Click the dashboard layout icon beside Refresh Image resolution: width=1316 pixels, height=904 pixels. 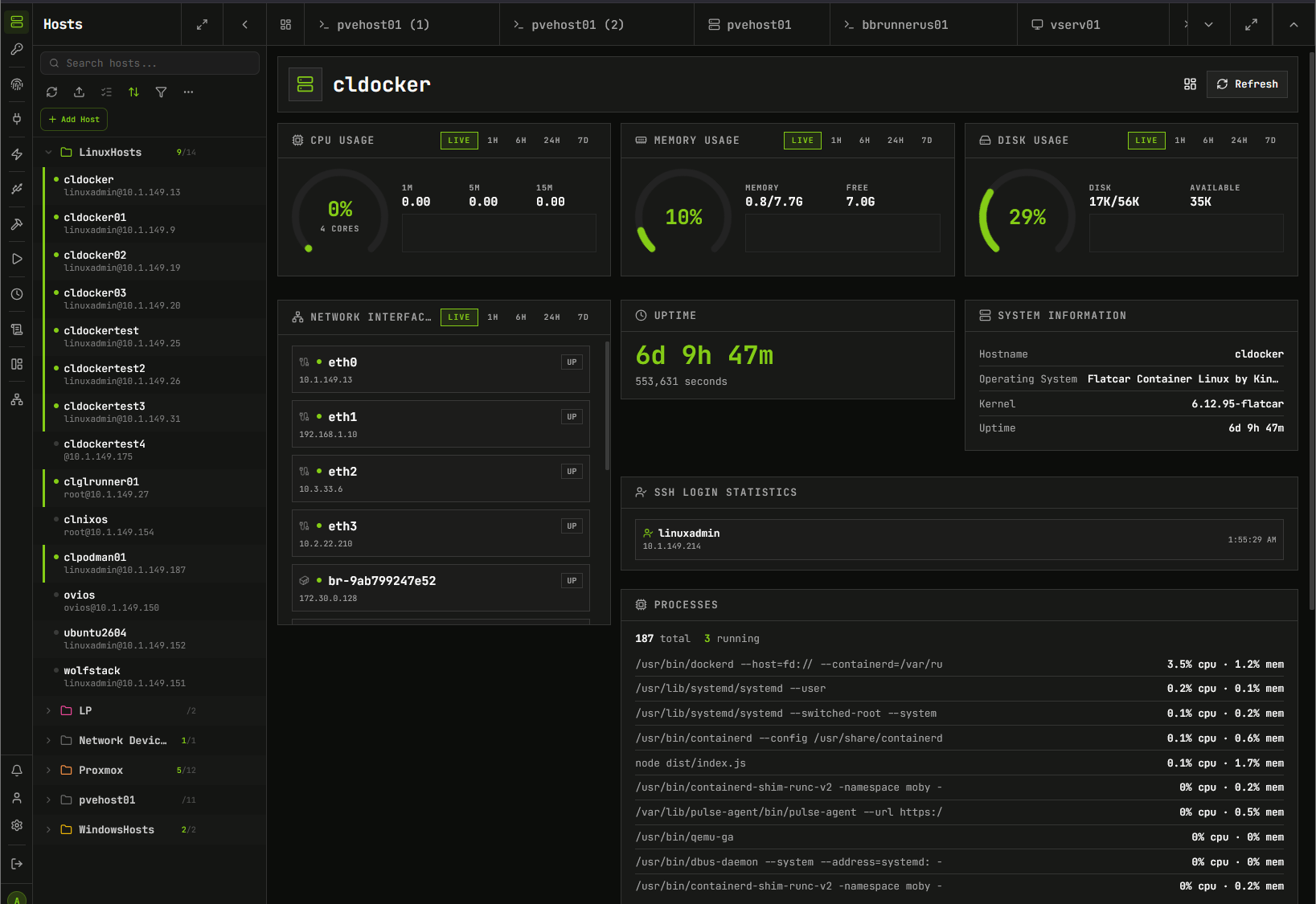pyautogui.click(x=1190, y=84)
